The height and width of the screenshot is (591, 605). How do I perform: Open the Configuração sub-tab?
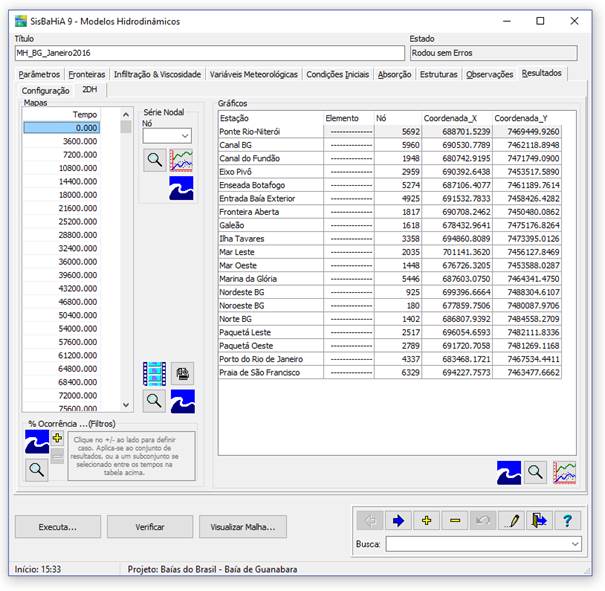(46, 91)
